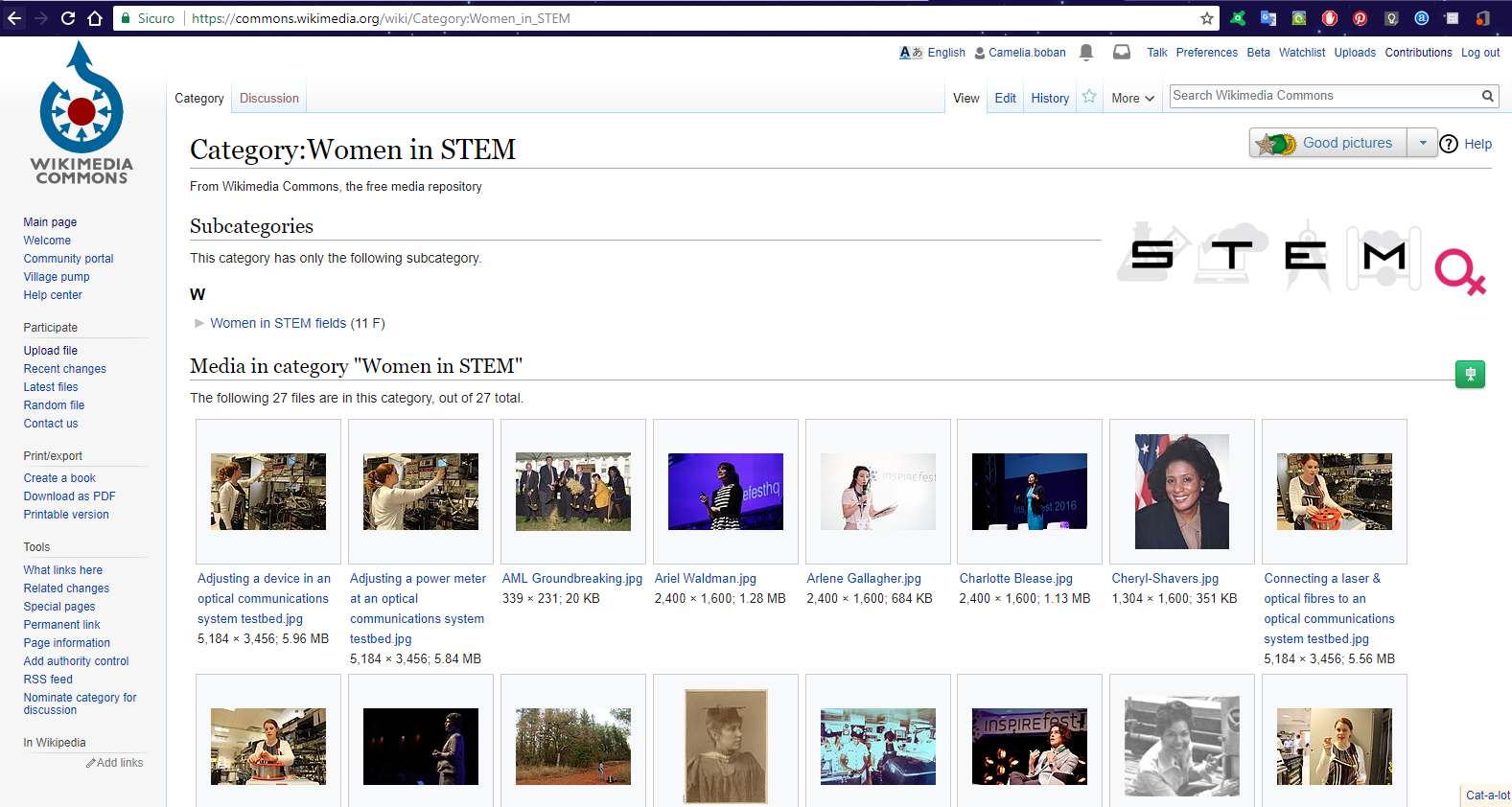Screen dimensions: 1512x807
Task: Click the notifications bell icon
Action: pos(1086,53)
